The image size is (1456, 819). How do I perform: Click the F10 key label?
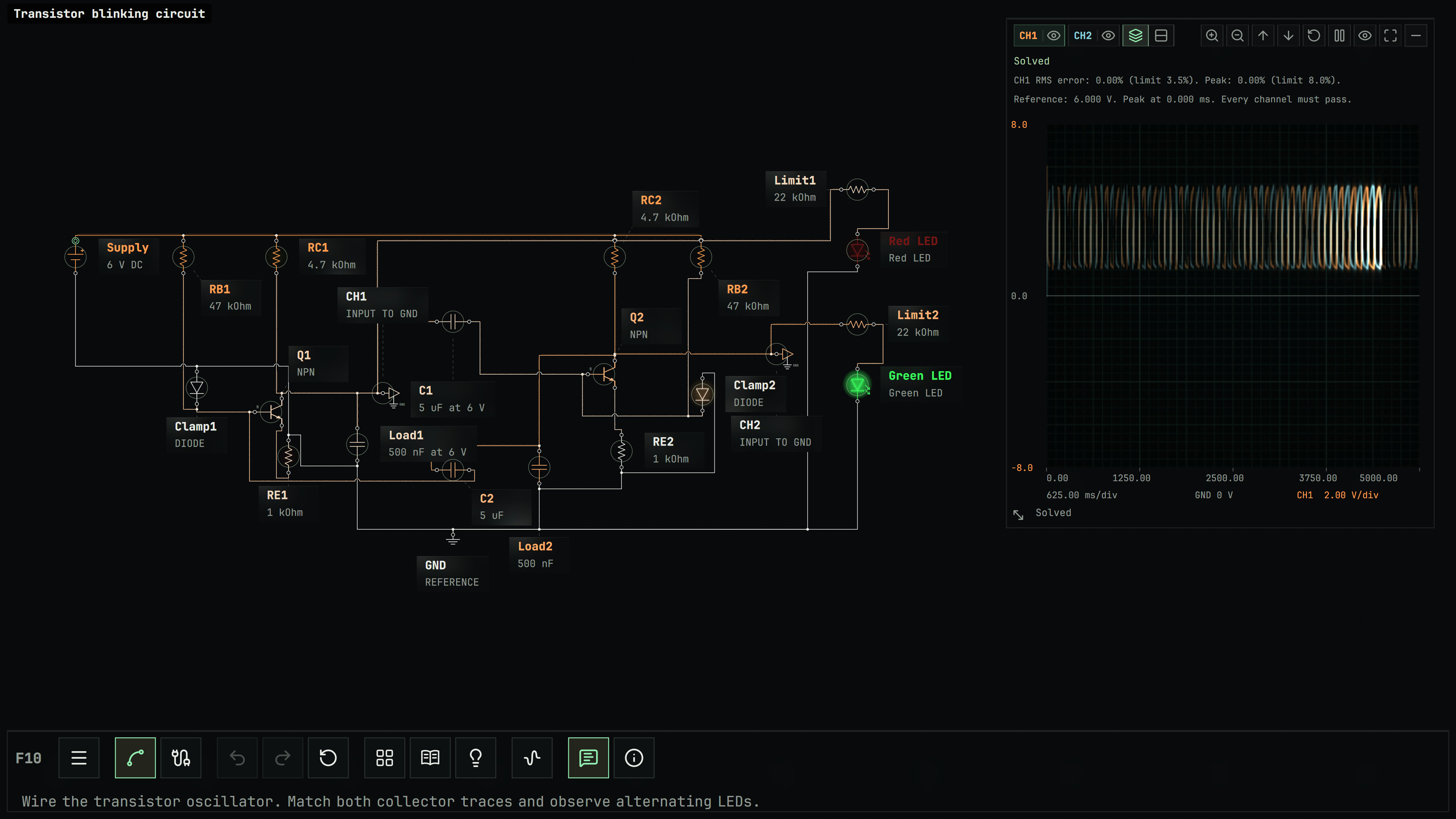tap(28, 758)
